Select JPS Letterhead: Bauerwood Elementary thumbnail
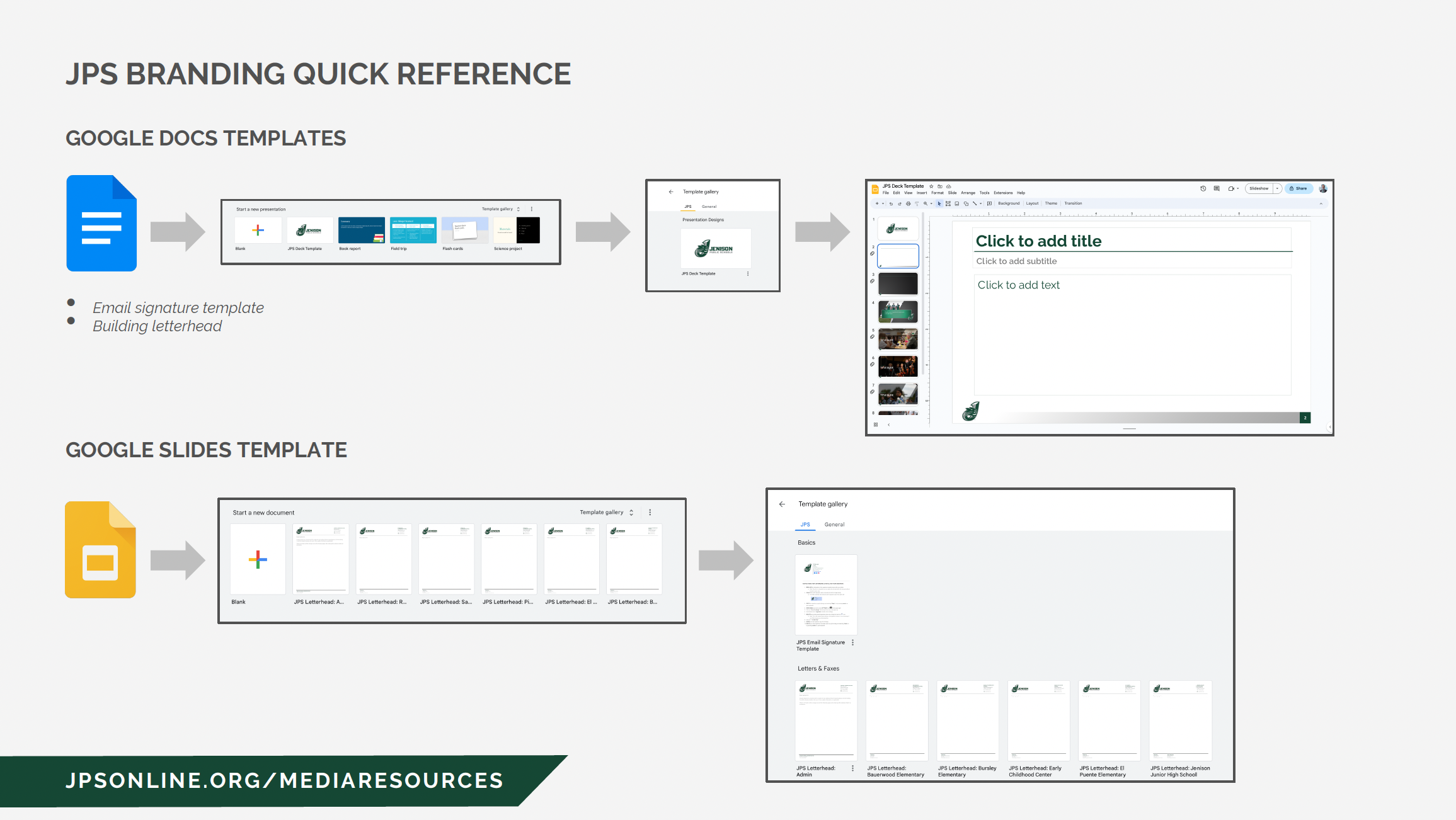Image resolution: width=1456 pixels, height=820 pixels. [897, 720]
